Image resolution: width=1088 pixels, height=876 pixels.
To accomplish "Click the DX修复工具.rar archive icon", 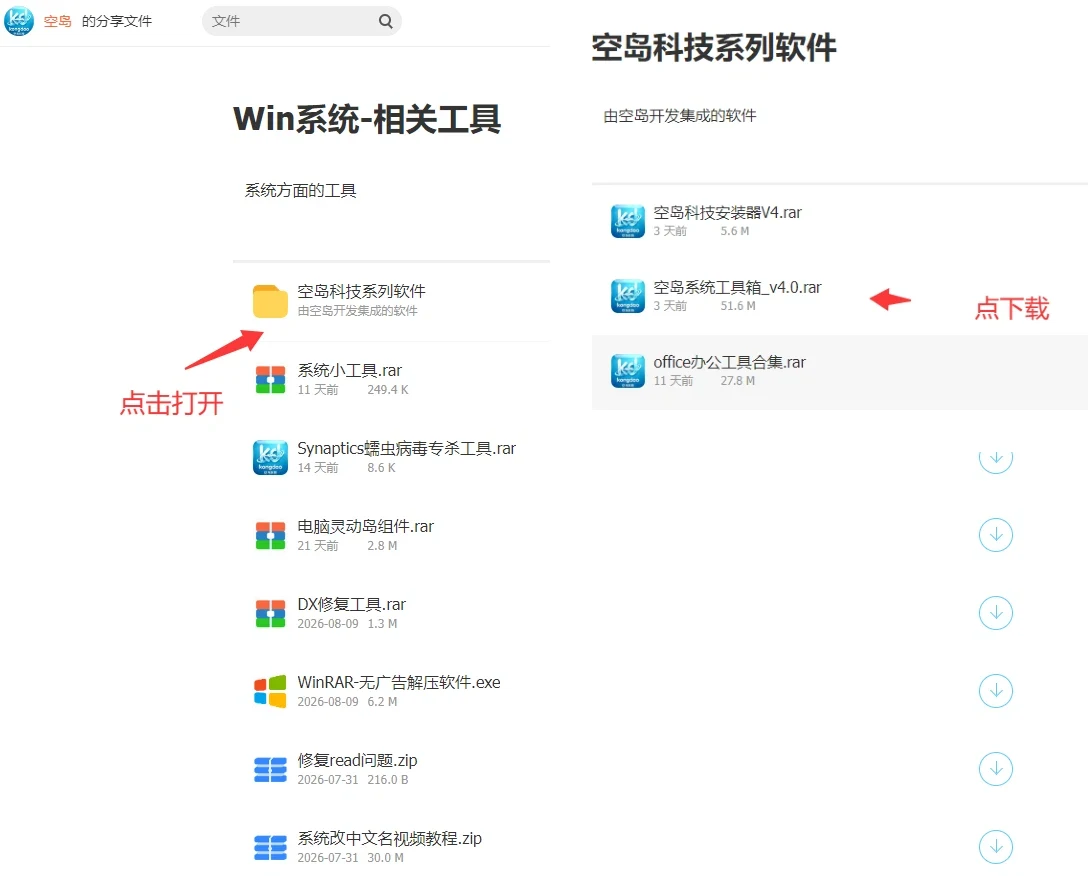I will [270, 614].
